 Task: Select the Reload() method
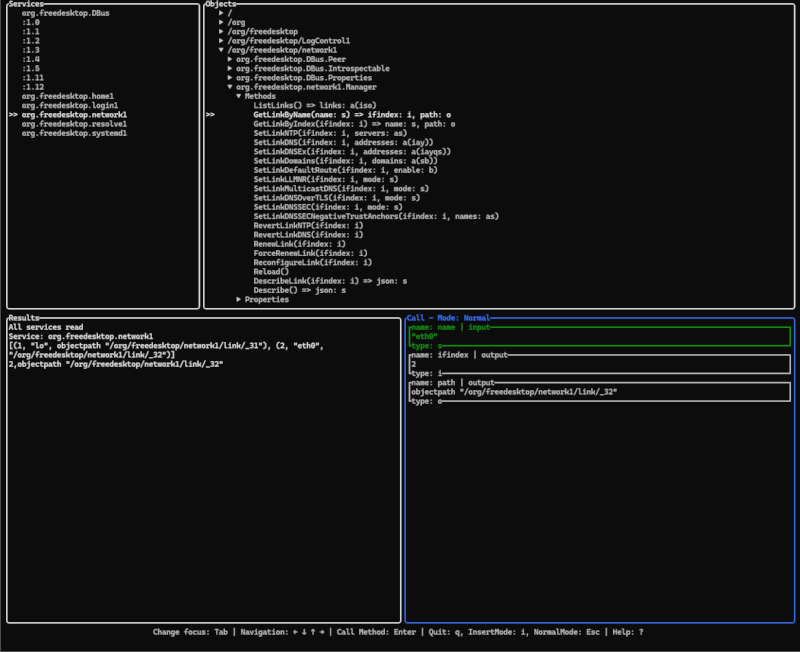271,271
